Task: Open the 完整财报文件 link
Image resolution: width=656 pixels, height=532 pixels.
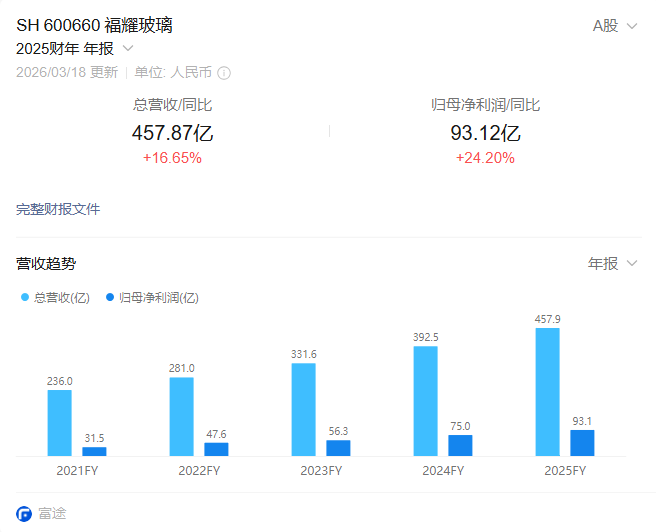Action: click(58, 209)
